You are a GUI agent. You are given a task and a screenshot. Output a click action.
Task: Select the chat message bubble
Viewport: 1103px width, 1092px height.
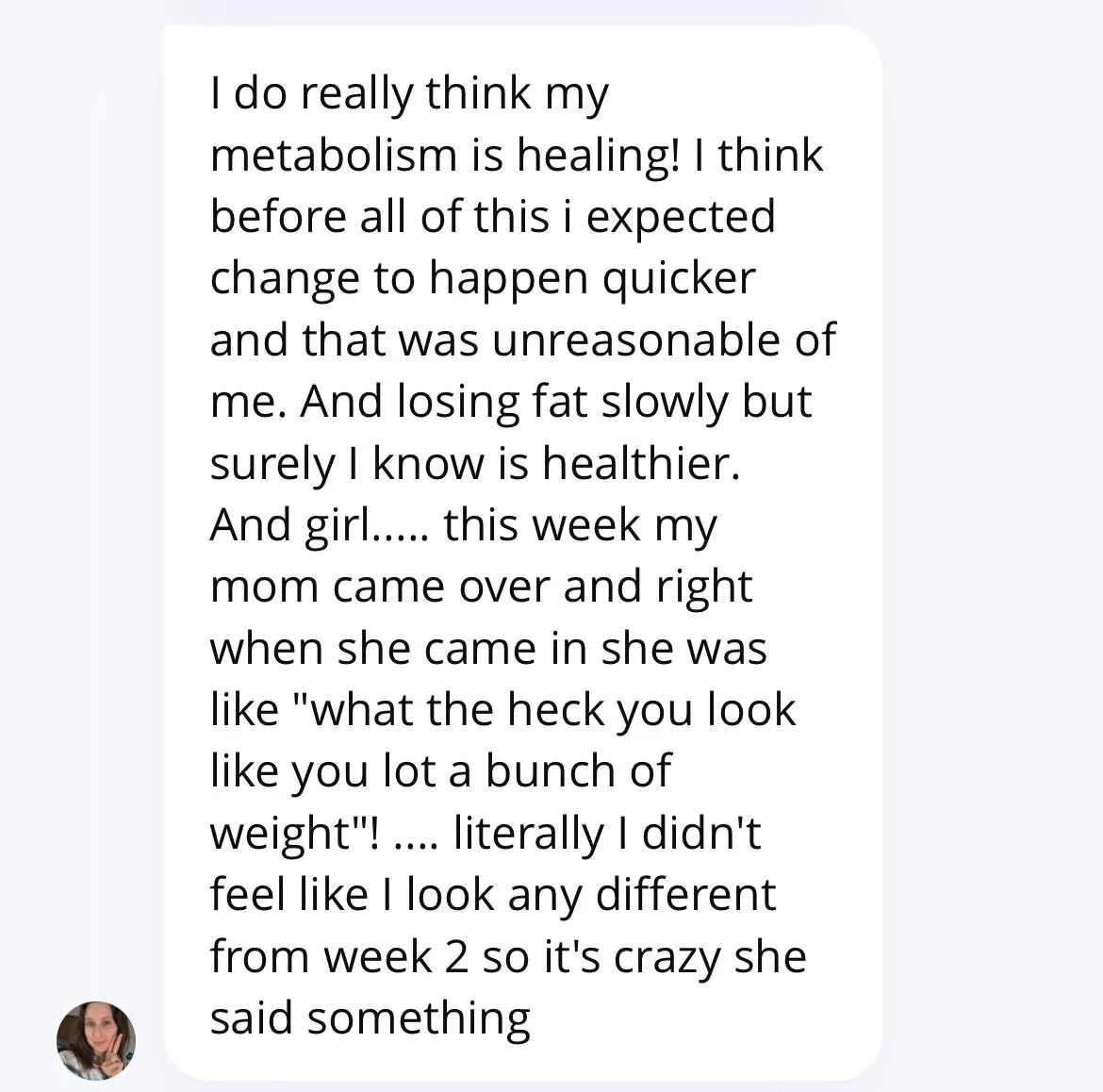coord(522,553)
